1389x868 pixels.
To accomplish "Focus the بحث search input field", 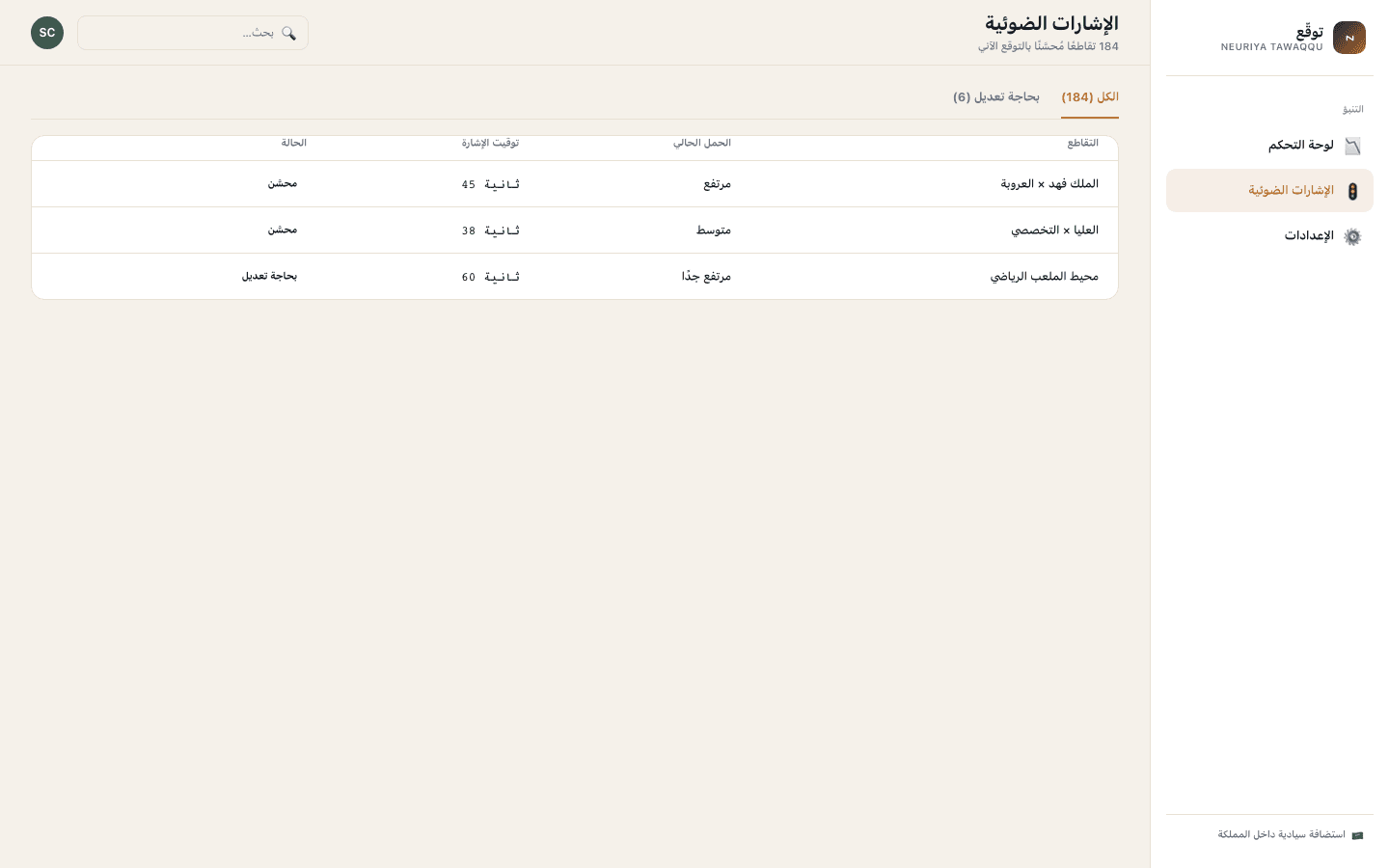I will click(193, 33).
